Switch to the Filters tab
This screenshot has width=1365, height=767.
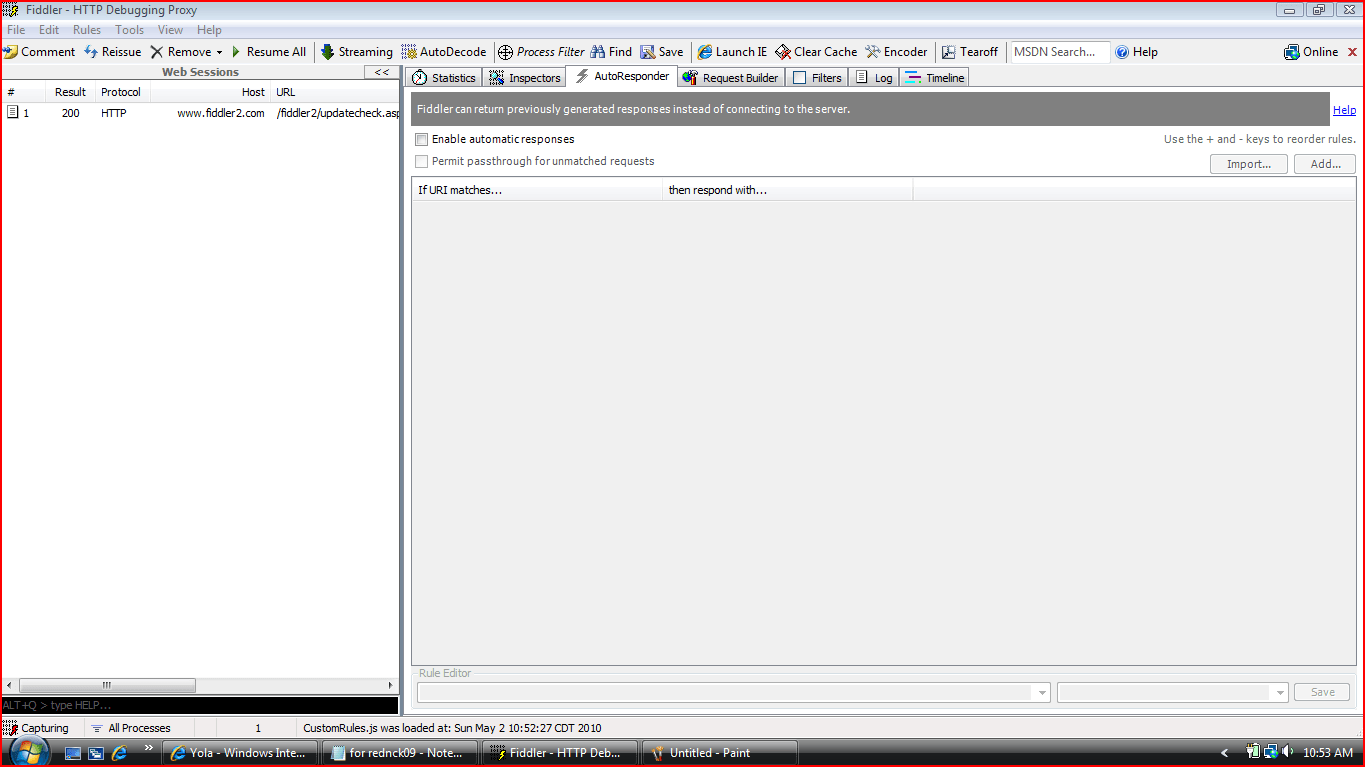click(x=817, y=78)
